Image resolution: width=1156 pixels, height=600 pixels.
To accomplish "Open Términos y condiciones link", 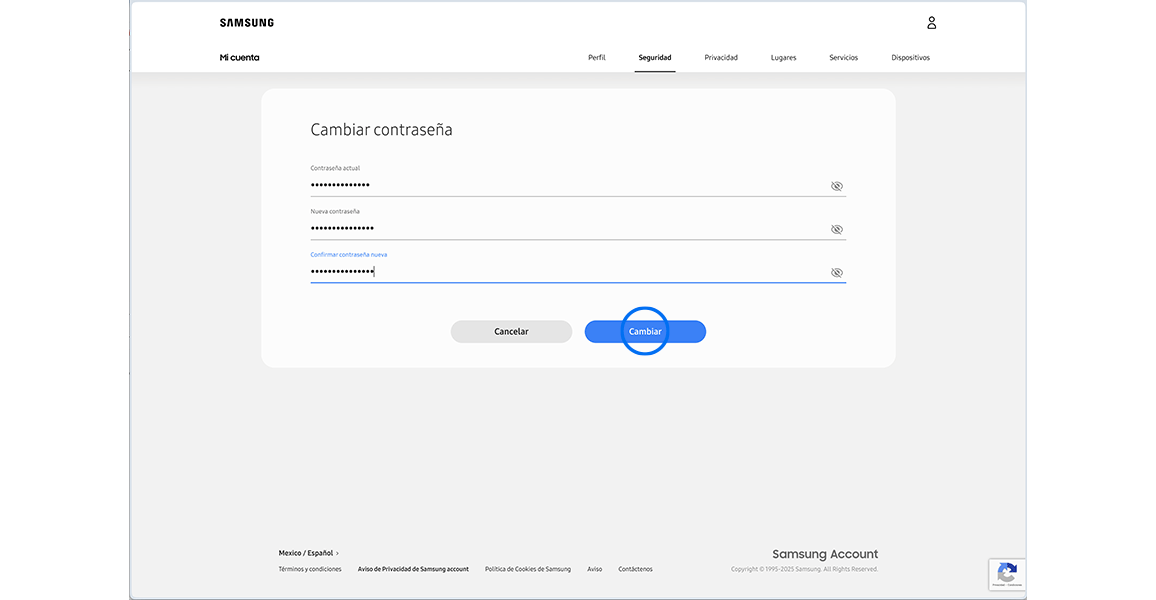I will [x=313, y=568].
